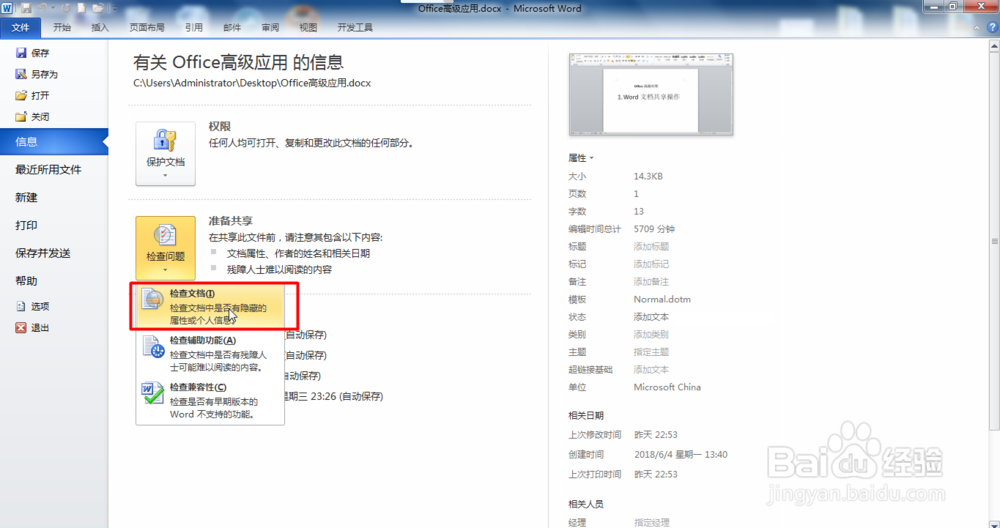Click the quick access Save icon
The width and height of the screenshot is (1000, 528).
tap(27, 8)
